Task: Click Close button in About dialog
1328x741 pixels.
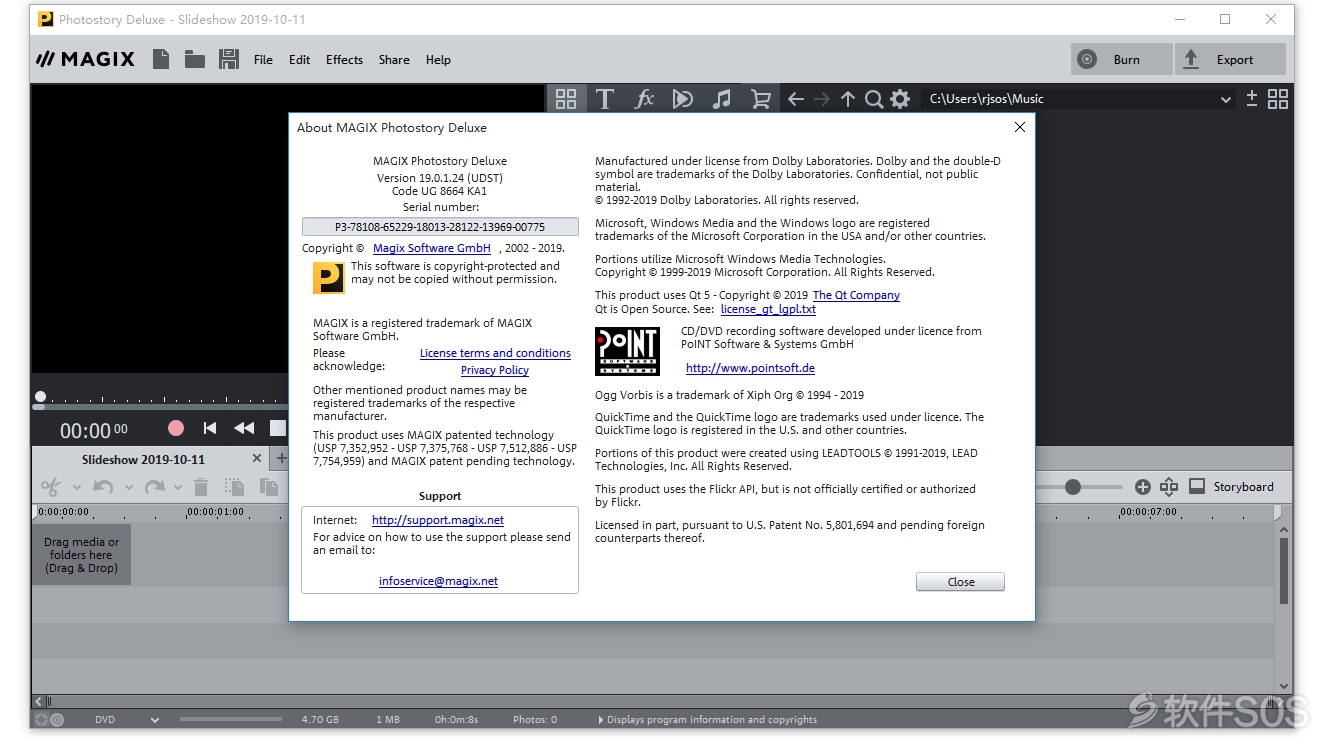Action: (x=960, y=582)
